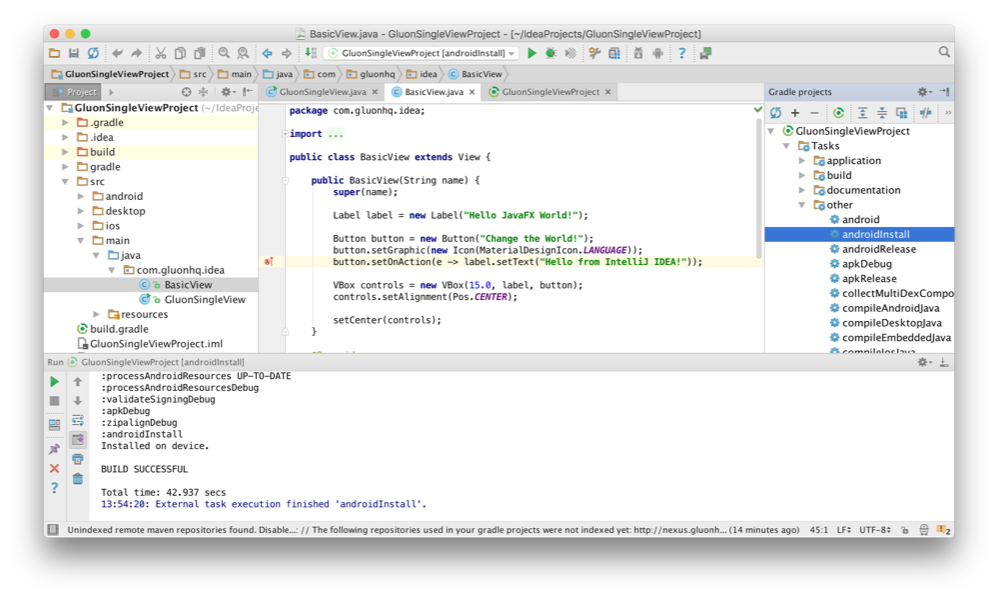Click the Synchronize toolbar icon
Image resolution: width=998 pixels, height=600 pixels.
[x=93, y=53]
